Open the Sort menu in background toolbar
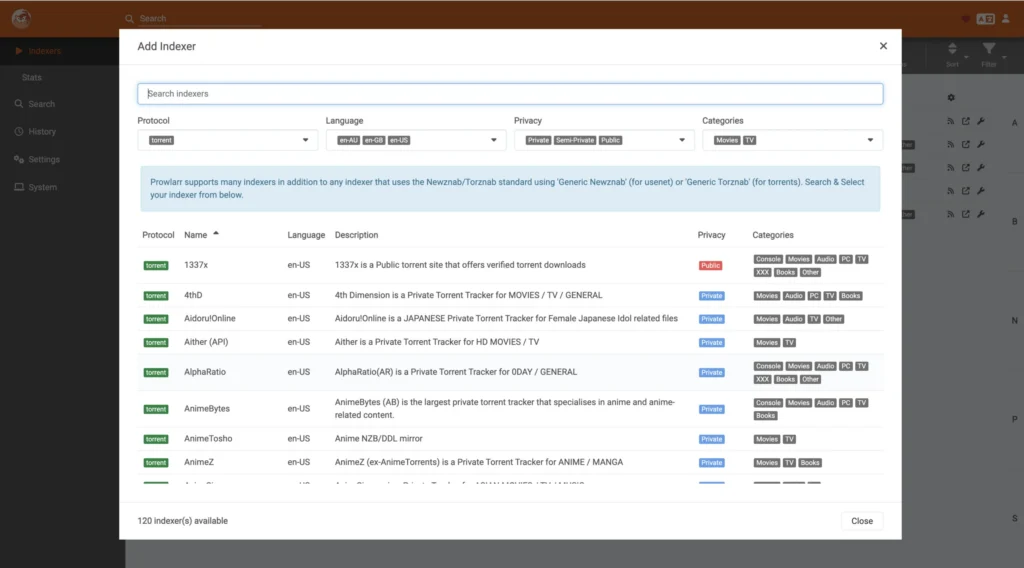This screenshot has height=568, width=1024. click(x=953, y=55)
